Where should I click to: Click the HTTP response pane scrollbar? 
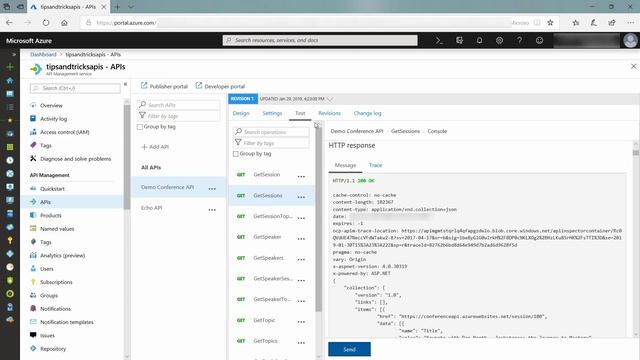pyautogui.click(x=636, y=153)
